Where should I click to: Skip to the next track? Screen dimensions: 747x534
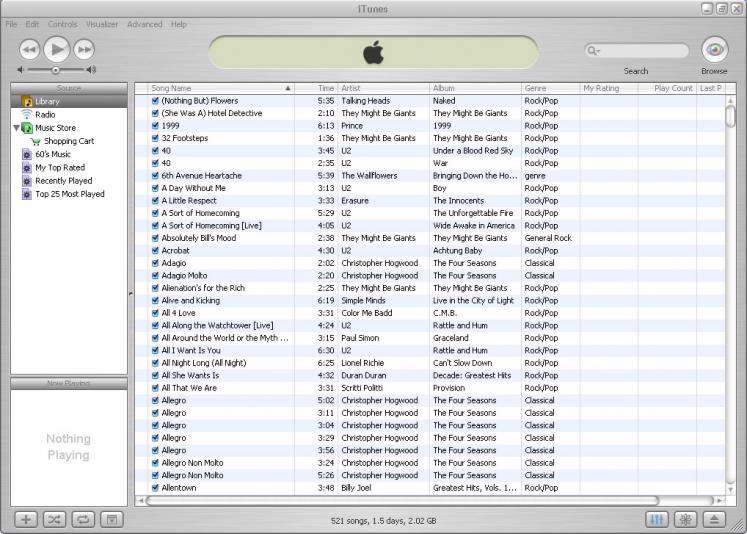[x=84, y=49]
